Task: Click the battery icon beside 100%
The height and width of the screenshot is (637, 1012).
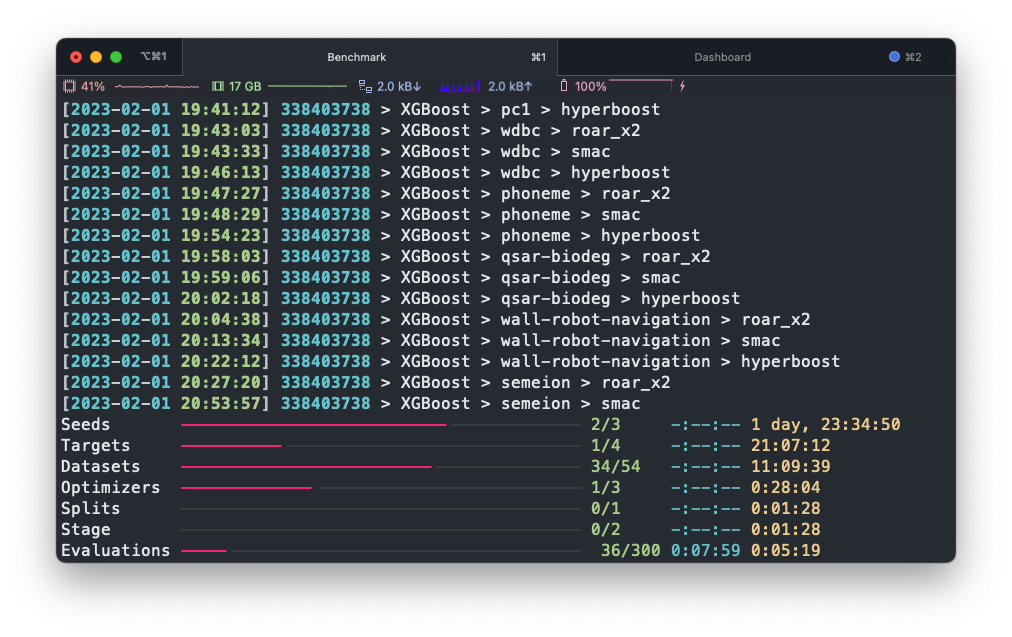Action: tap(563, 86)
